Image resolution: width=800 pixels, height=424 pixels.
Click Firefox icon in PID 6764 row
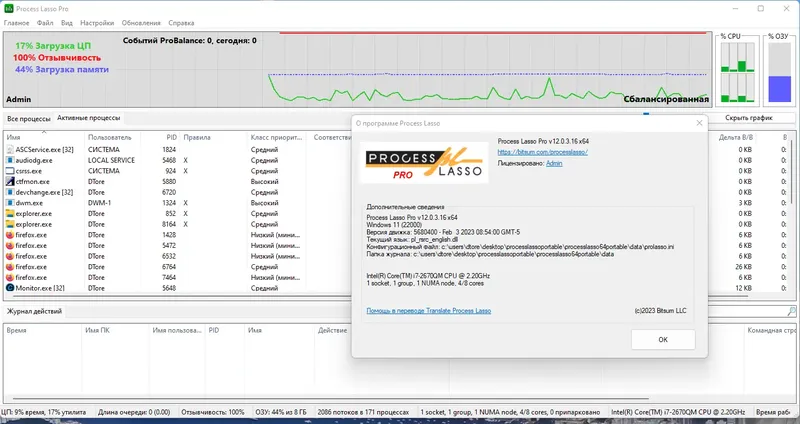tap(10, 267)
